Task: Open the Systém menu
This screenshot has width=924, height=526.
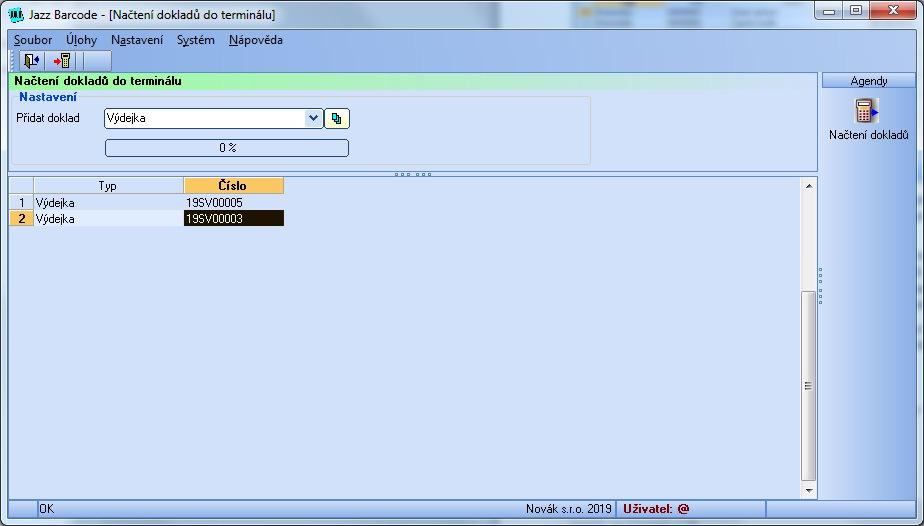Action: (x=196, y=40)
